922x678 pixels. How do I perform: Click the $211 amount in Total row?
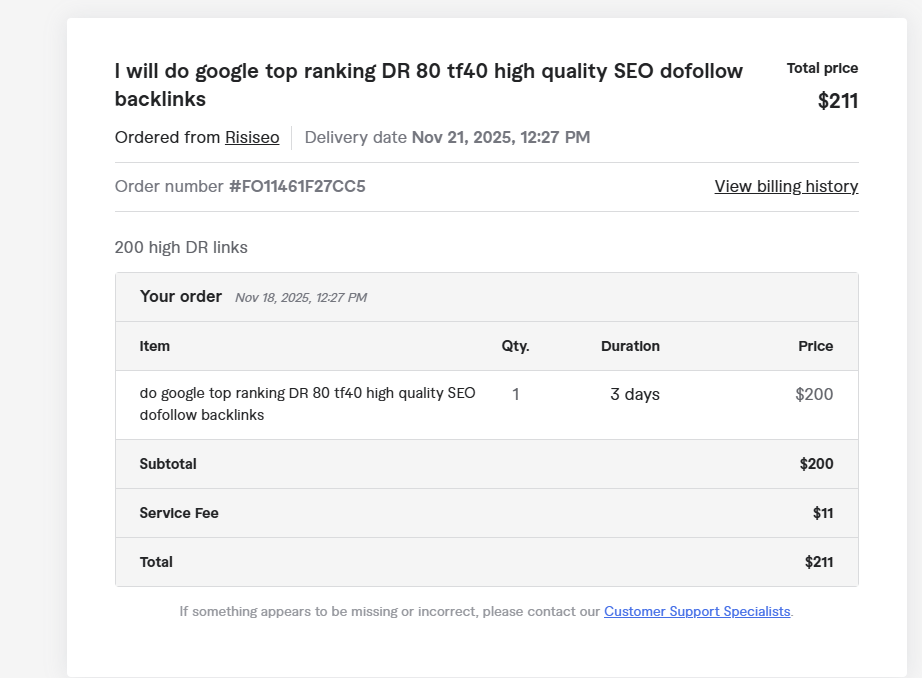[818, 562]
